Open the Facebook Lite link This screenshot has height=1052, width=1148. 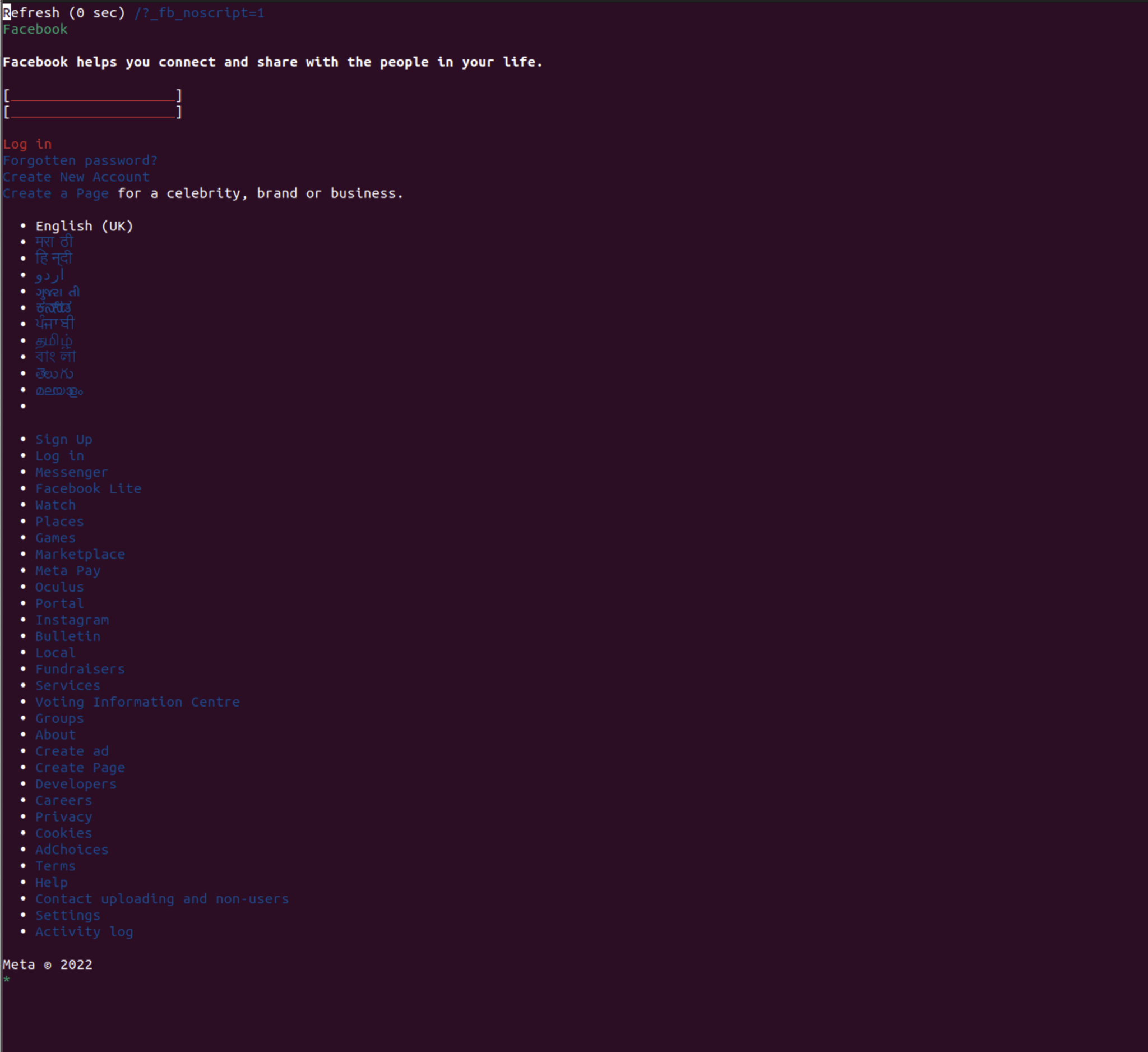pyautogui.click(x=88, y=488)
